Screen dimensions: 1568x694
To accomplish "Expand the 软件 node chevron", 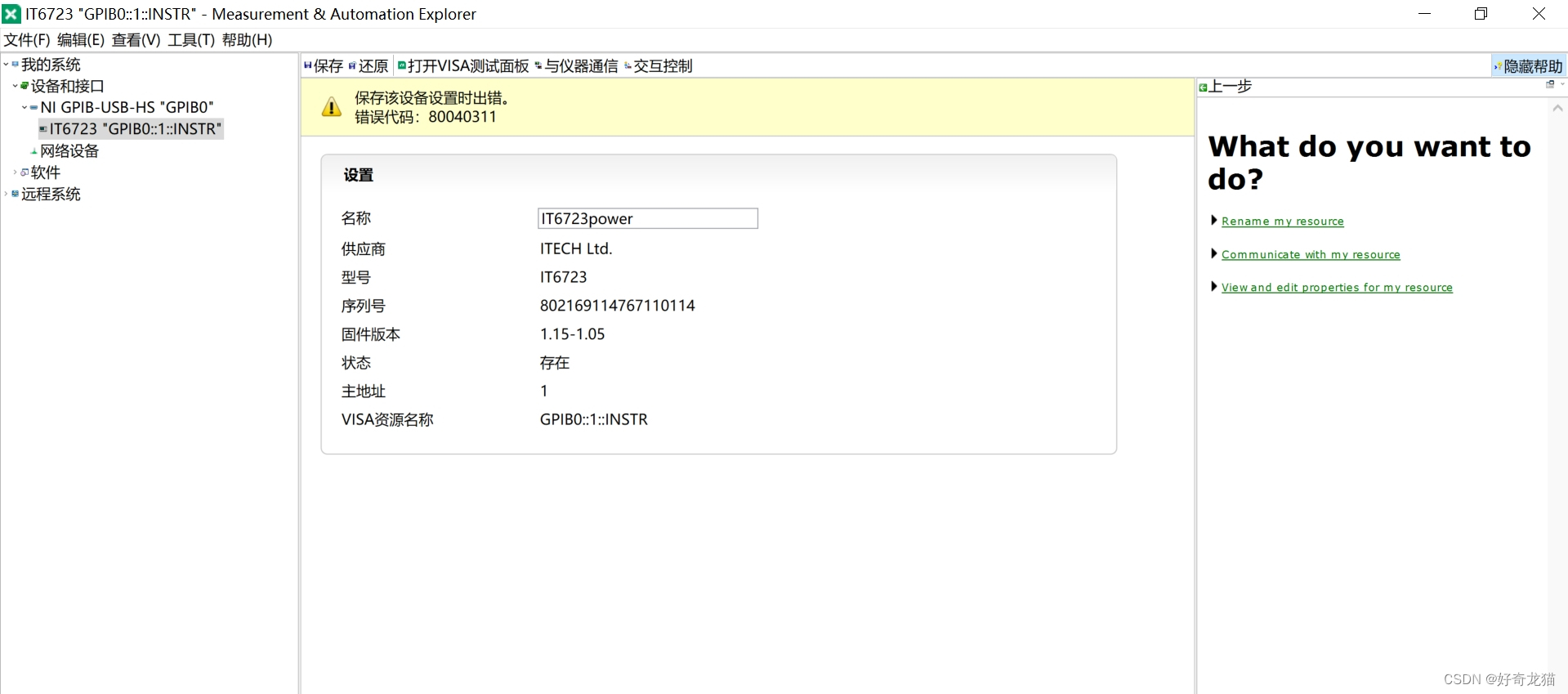I will pyautogui.click(x=16, y=172).
